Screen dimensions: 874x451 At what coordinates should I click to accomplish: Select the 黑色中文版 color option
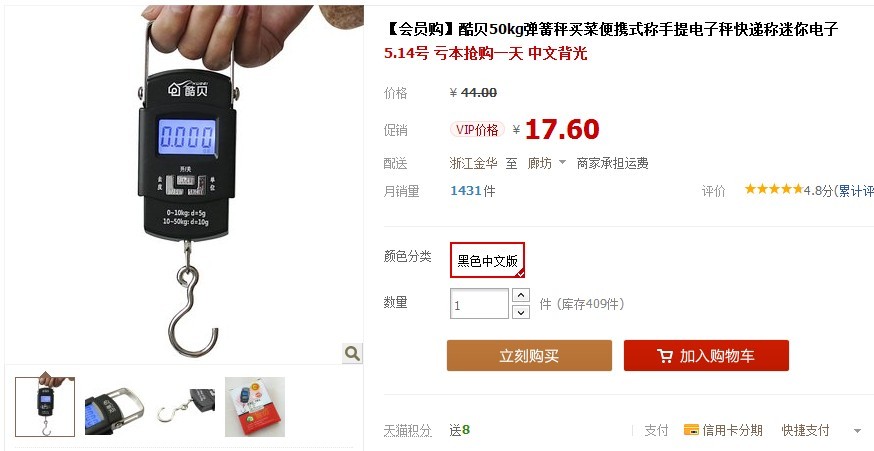[x=487, y=260]
